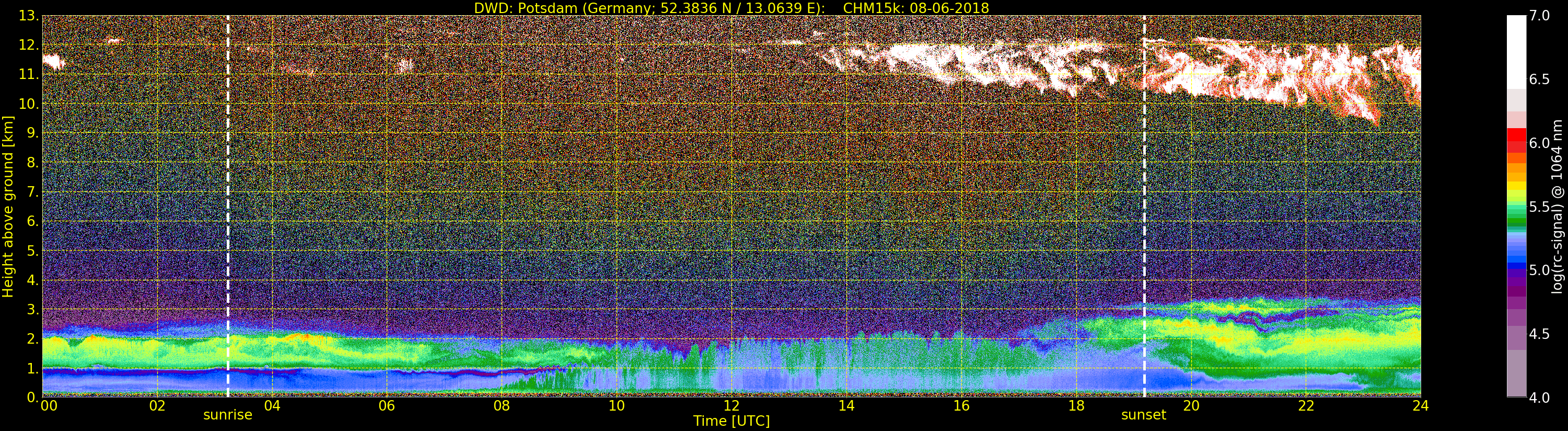This screenshot has width=1568, height=431.
Task: Click the colorbar value '4.5'
Action: [x=1539, y=334]
